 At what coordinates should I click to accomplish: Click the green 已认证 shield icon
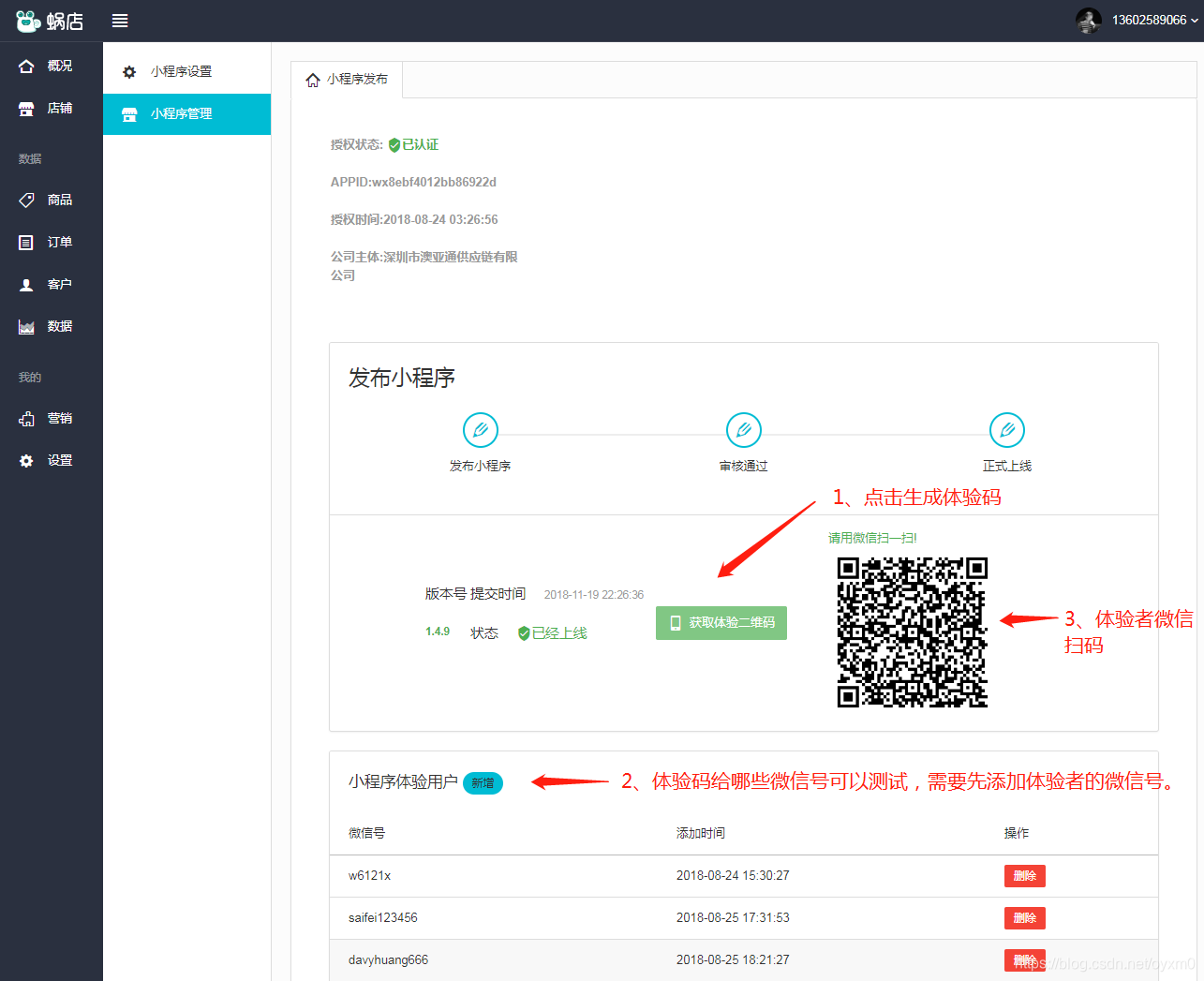point(394,145)
